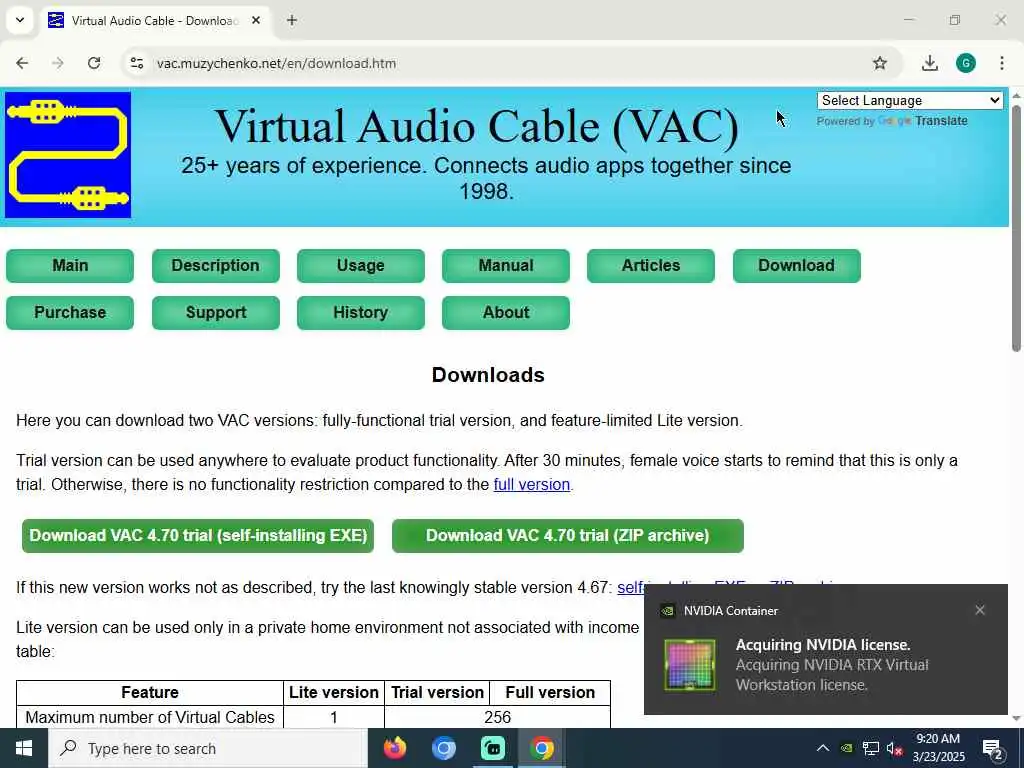Download VAC 4.70 trial self-installing EXE
1024x768 pixels.
(198, 536)
